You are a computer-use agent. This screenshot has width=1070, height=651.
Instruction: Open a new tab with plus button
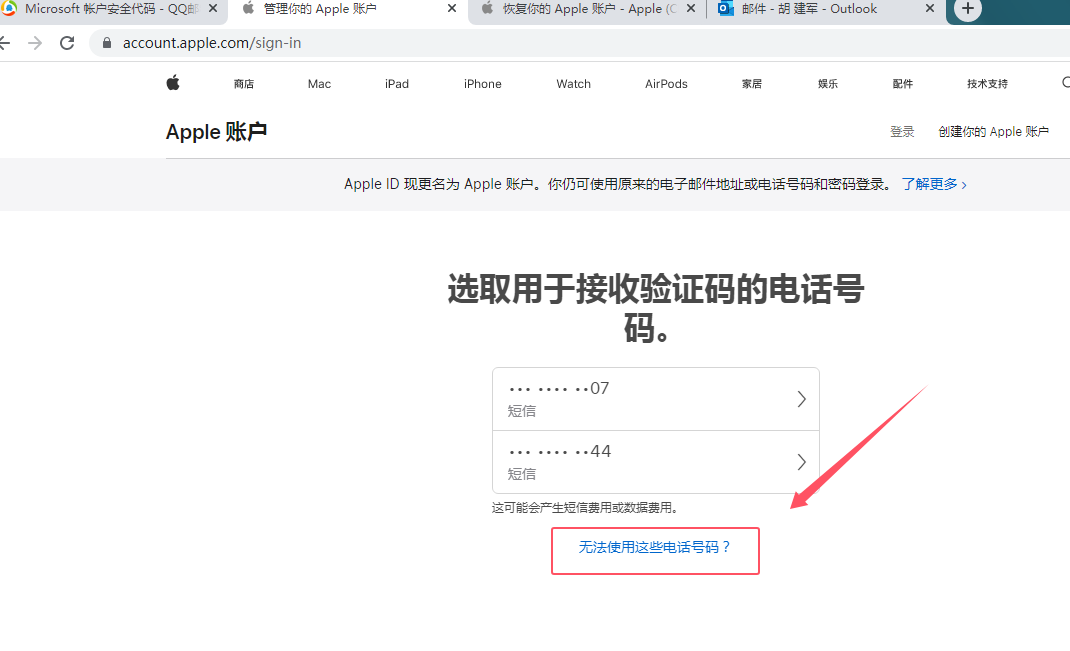(x=968, y=9)
